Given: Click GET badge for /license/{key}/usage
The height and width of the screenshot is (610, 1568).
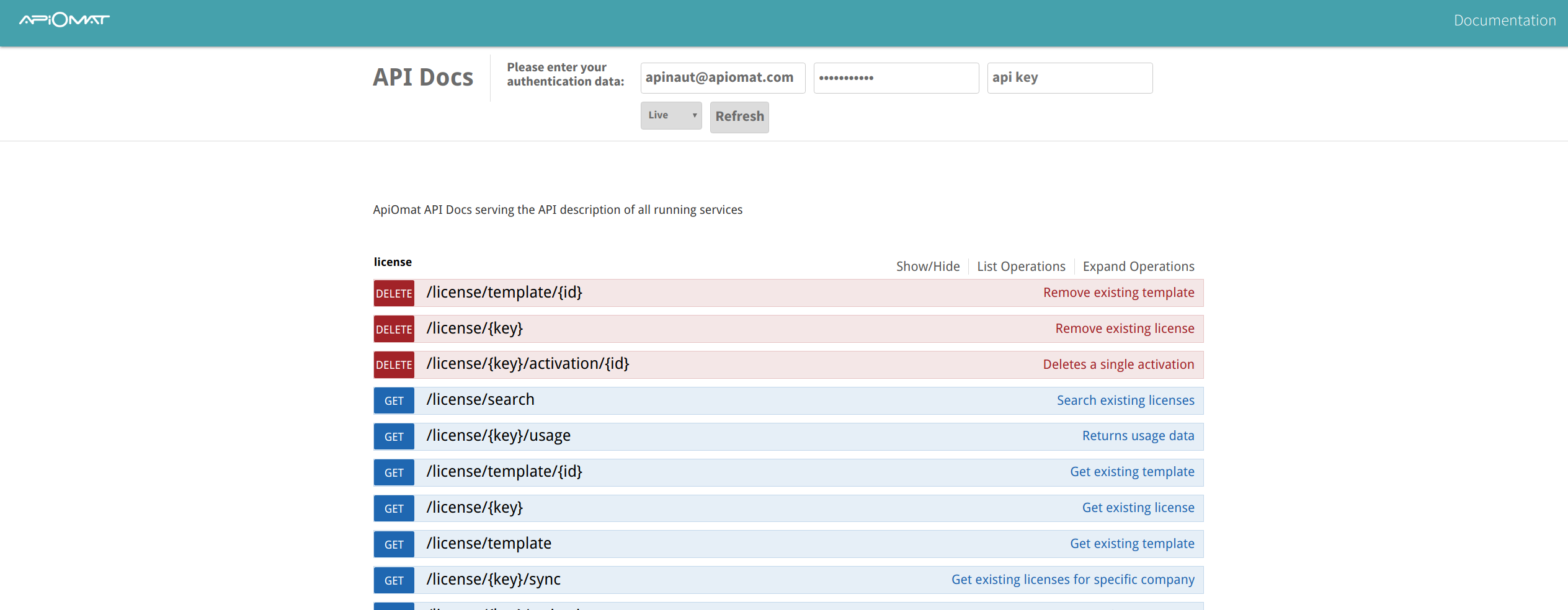Looking at the screenshot, I should tap(394, 437).
